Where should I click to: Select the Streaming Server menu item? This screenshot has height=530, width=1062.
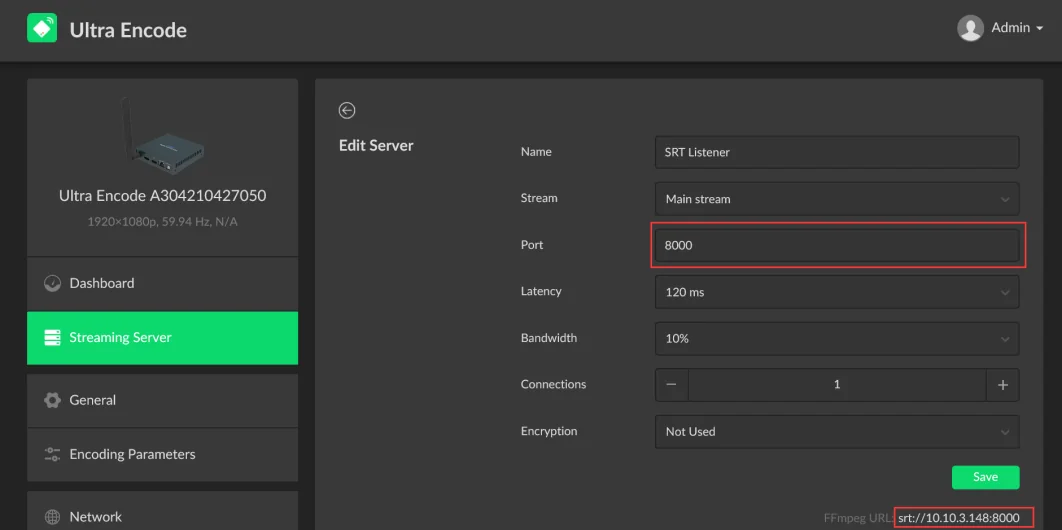tap(163, 338)
